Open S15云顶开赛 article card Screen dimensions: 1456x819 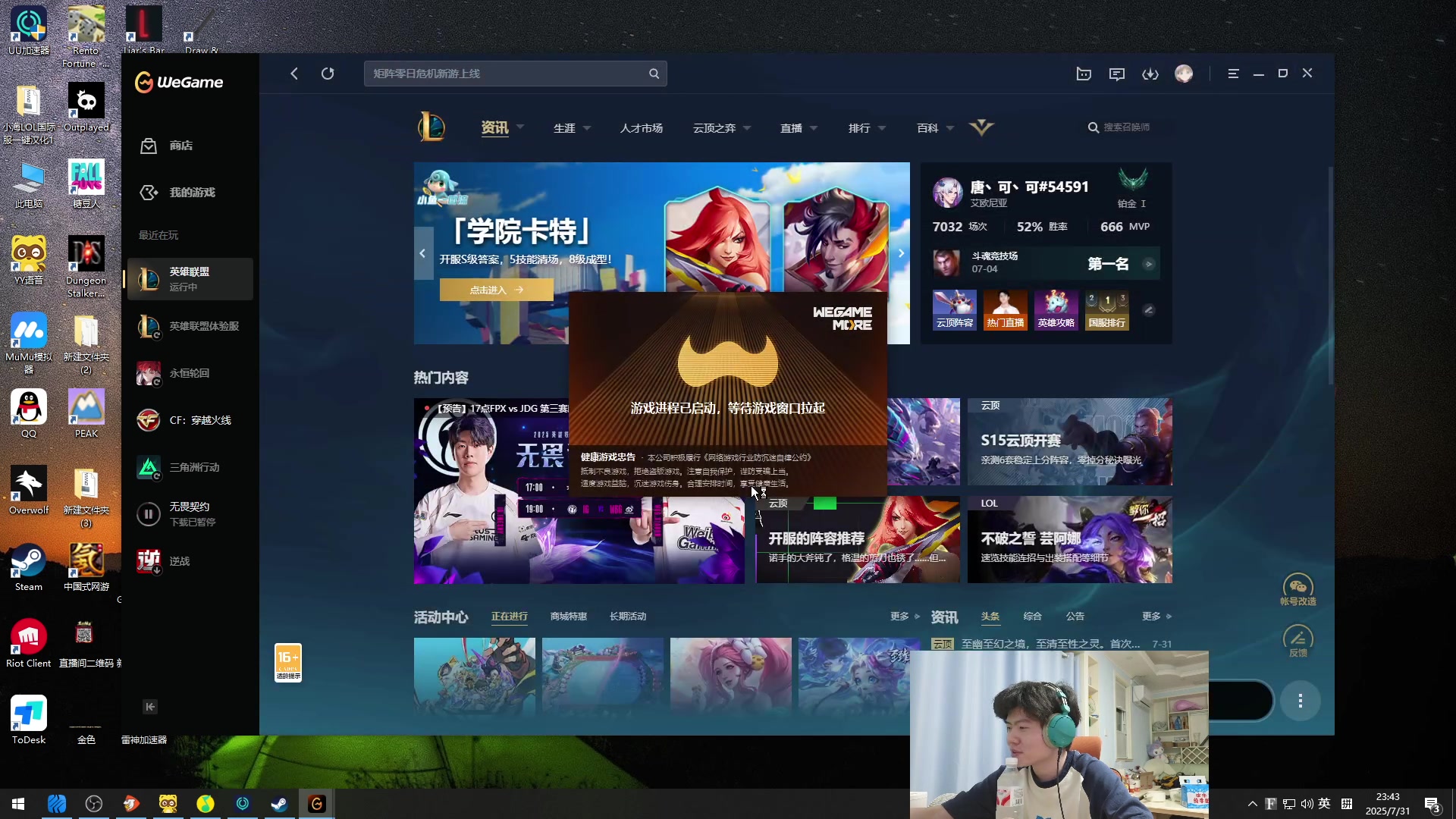pos(1070,441)
